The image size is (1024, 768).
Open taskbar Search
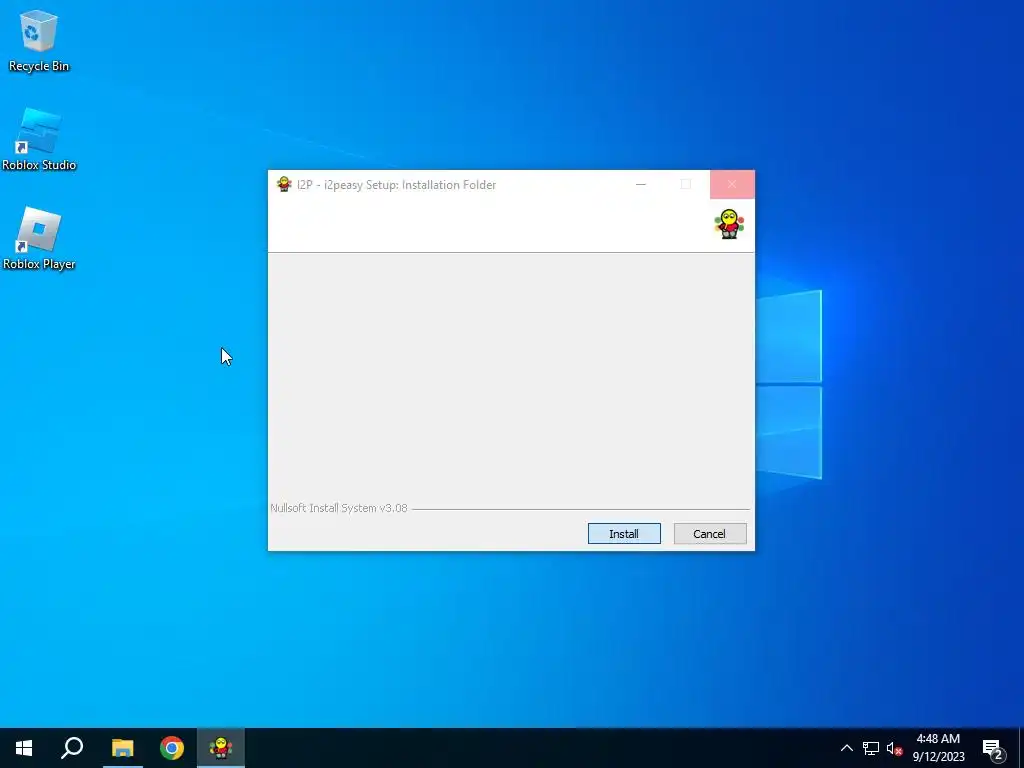click(72, 748)
